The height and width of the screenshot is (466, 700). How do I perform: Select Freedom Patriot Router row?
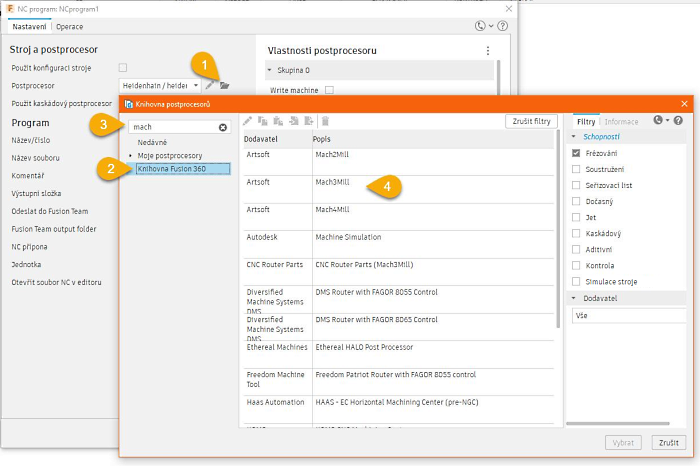pos(398,382)
